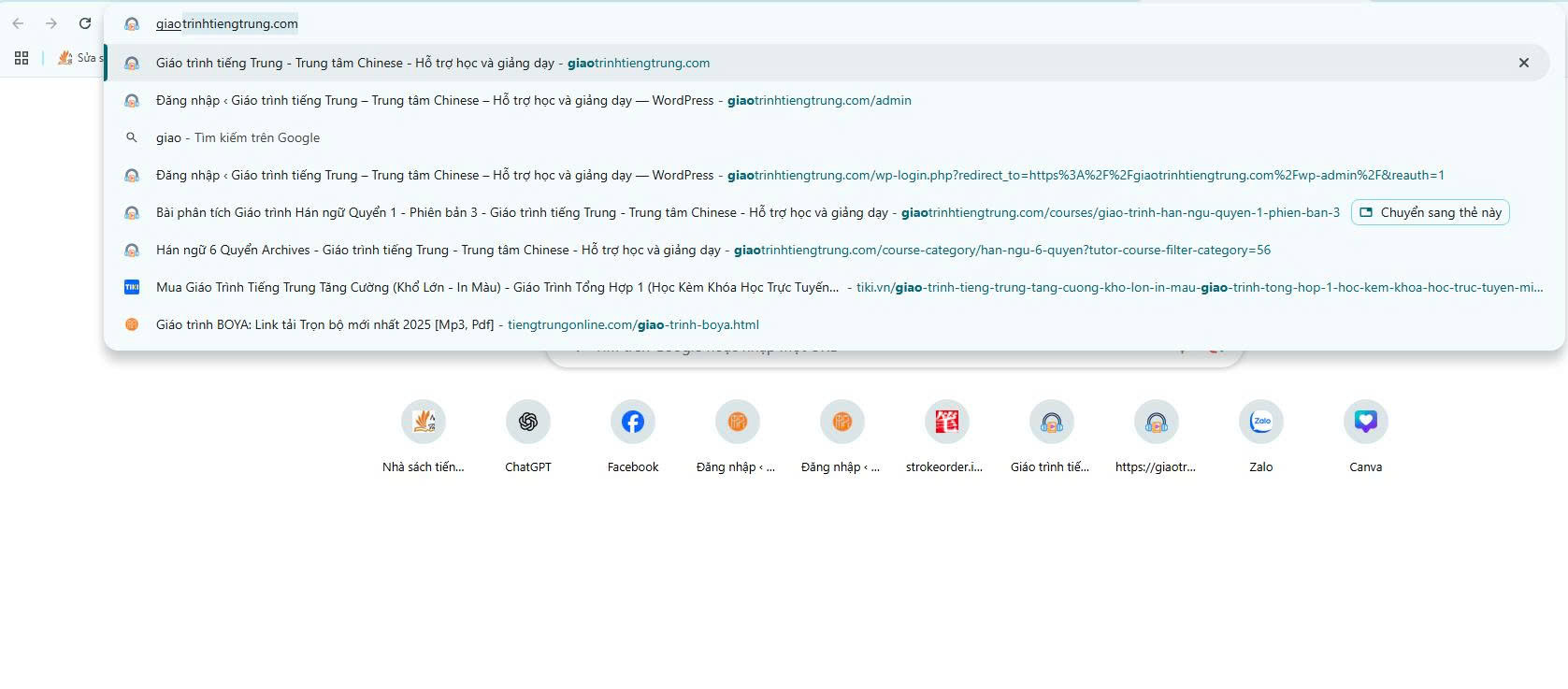Open the strokeorder.i... shortcut tile
This screenshot has width=1568, height=689.
click(x=946, y=423)
